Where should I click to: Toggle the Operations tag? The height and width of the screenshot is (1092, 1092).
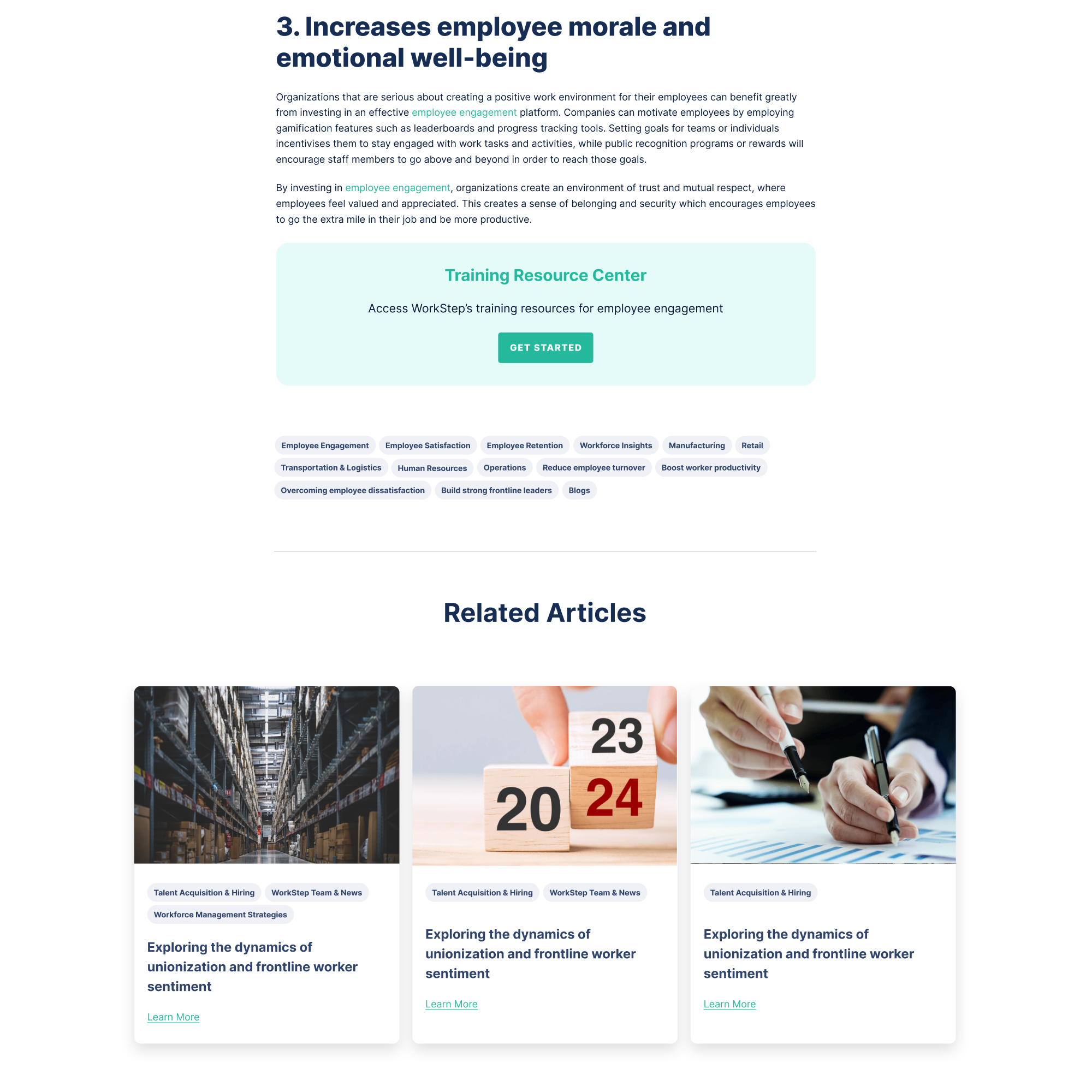pyautogui.click(x=504, y=467)
